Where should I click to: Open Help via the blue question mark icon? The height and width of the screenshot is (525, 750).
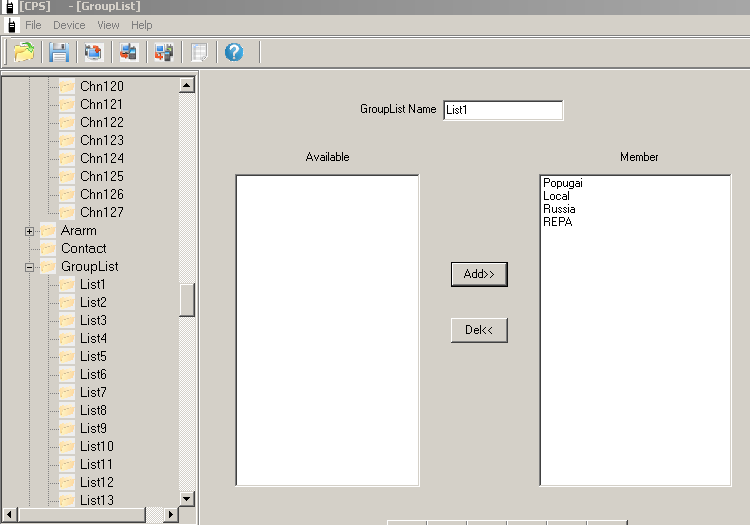tap(234, 52)
